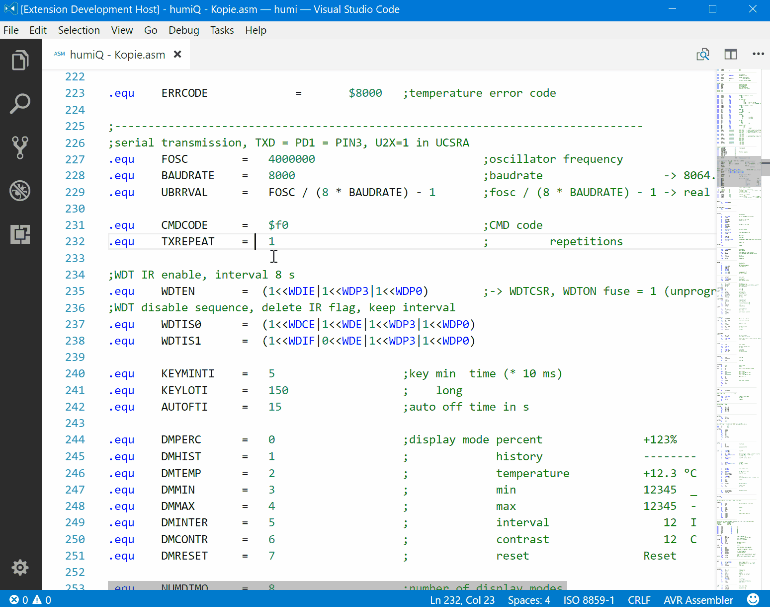770x607 pixels.
Task: Click the ';oscillator frequency' comment
Action: [553, 159]
